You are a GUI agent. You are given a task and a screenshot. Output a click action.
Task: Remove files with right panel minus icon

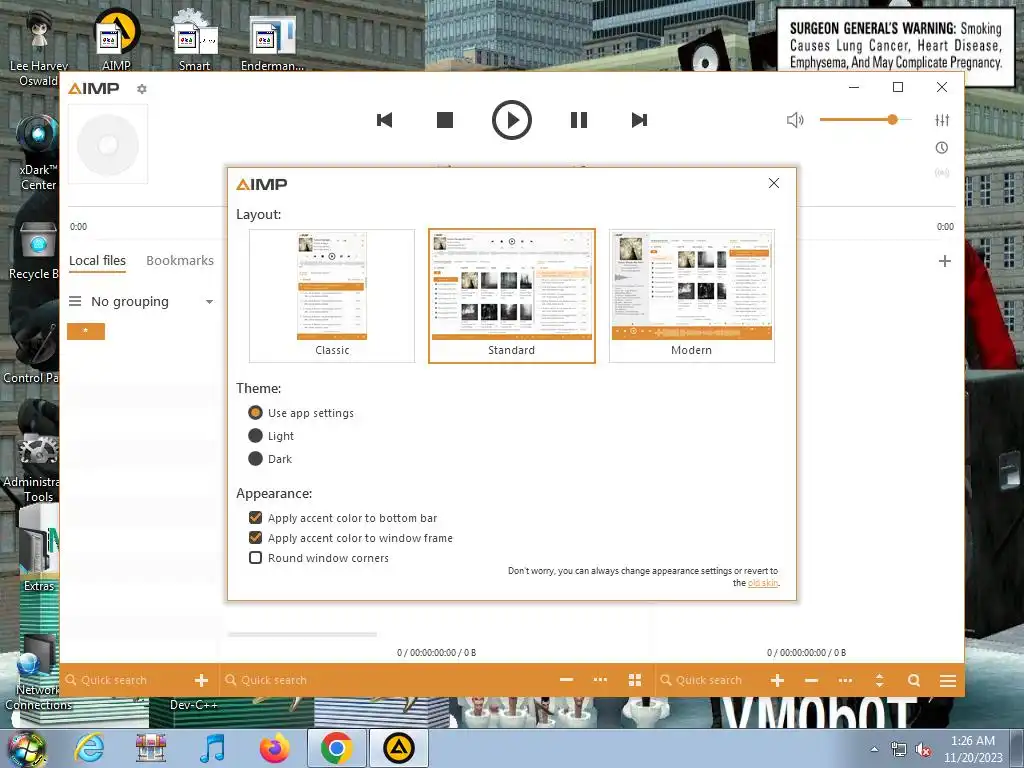pyautogui.click(x=811, y=680)
